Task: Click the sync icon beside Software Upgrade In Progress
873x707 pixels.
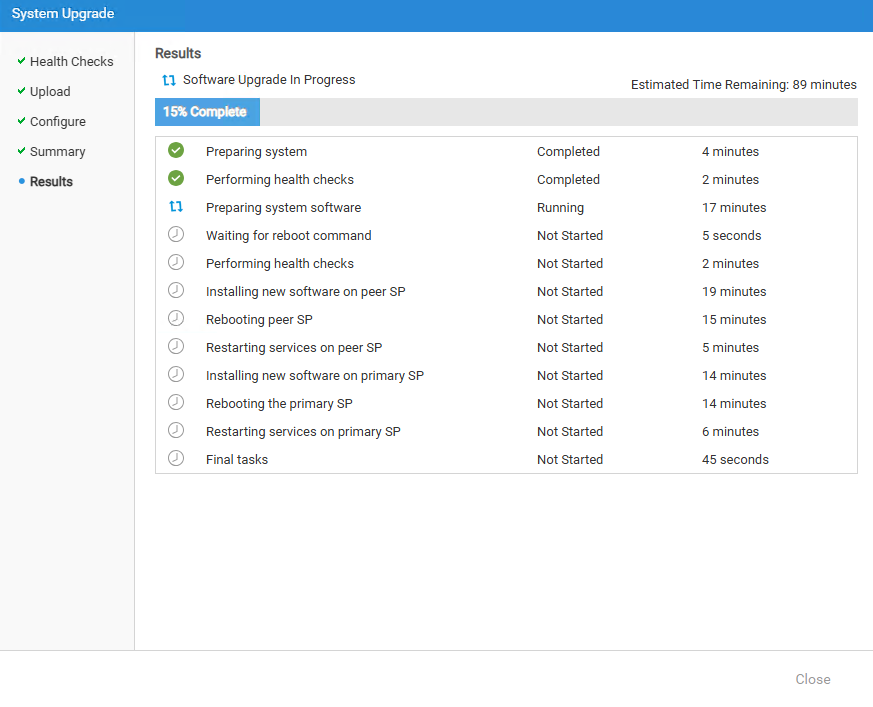Action: pyautogui.click(x=169, y=80)
